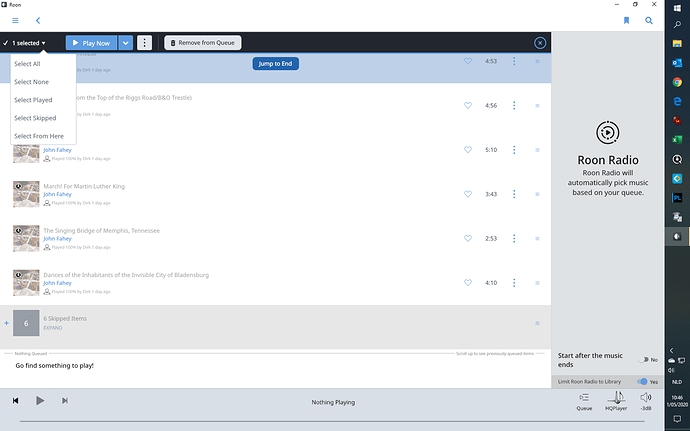
Task: Open John Fahey link under Dances of the Inhabitants
Action: 57,283
